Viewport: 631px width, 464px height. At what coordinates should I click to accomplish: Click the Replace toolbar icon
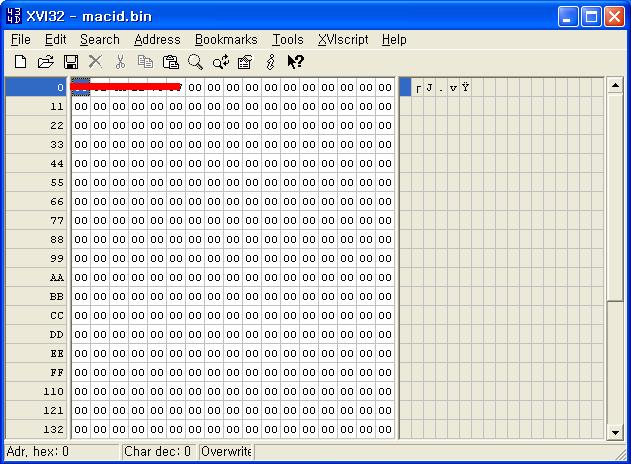pos(221,62)
